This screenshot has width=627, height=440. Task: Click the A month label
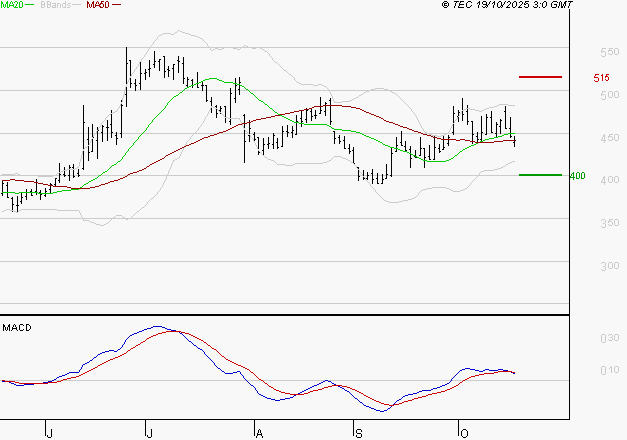(259, 434)
